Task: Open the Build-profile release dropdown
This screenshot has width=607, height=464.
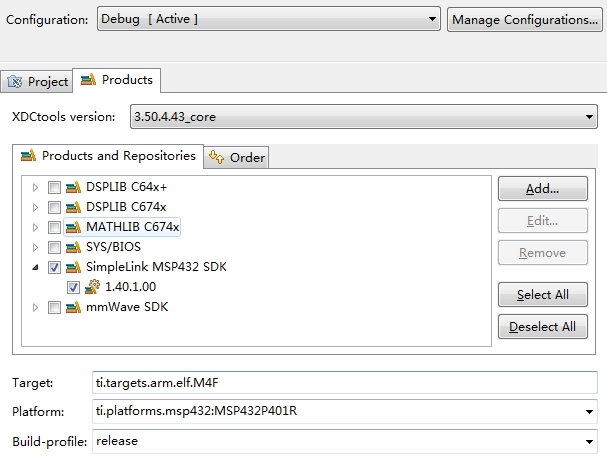Action: click(x=345, y=441)
